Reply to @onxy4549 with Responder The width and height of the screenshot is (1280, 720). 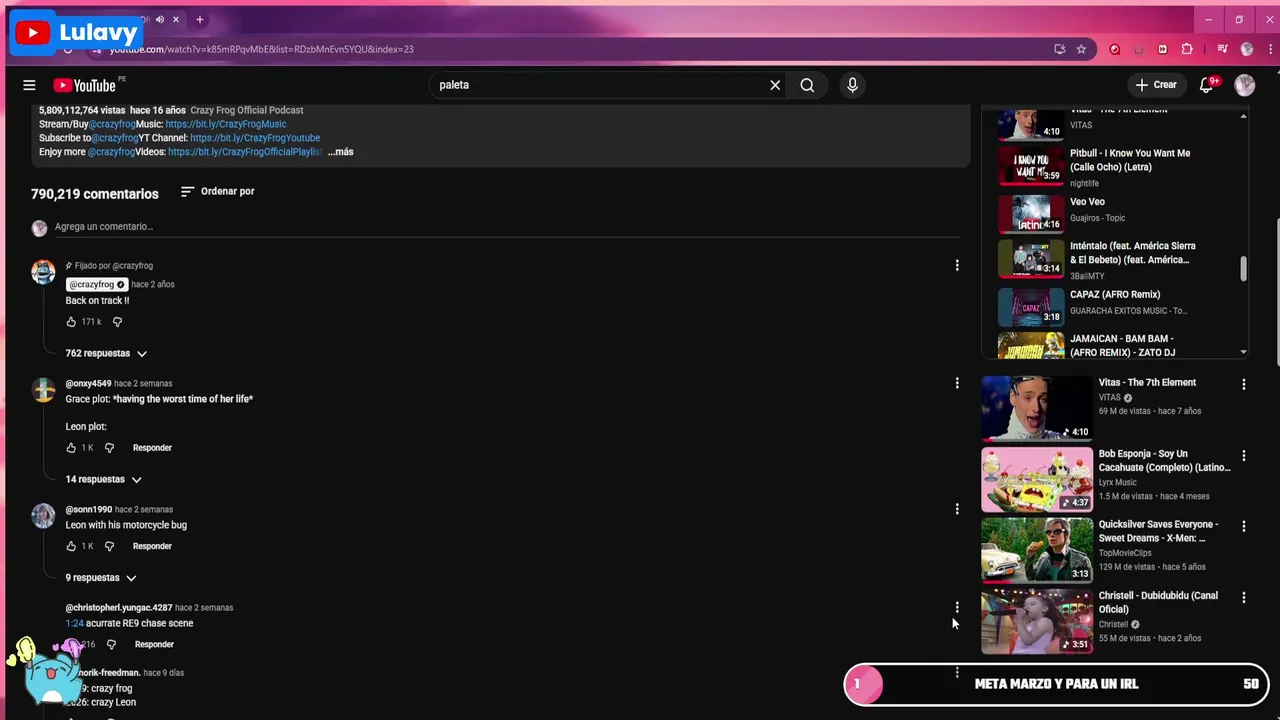(152, 448)
